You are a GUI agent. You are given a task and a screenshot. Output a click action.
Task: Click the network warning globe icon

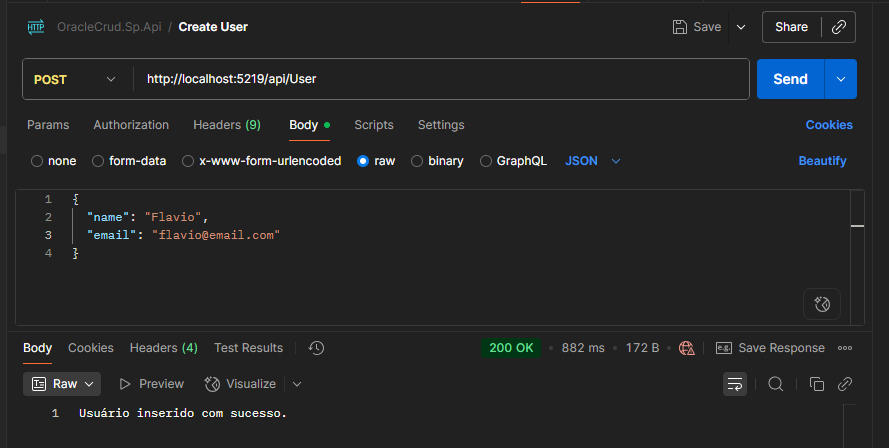click(686, 348)
